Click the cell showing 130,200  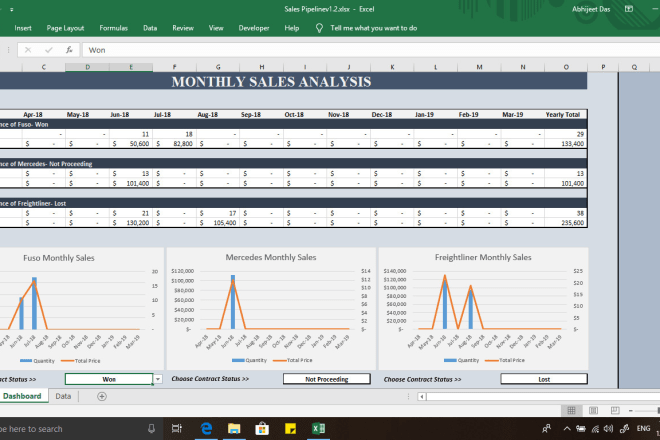click(x=131, y=223)
